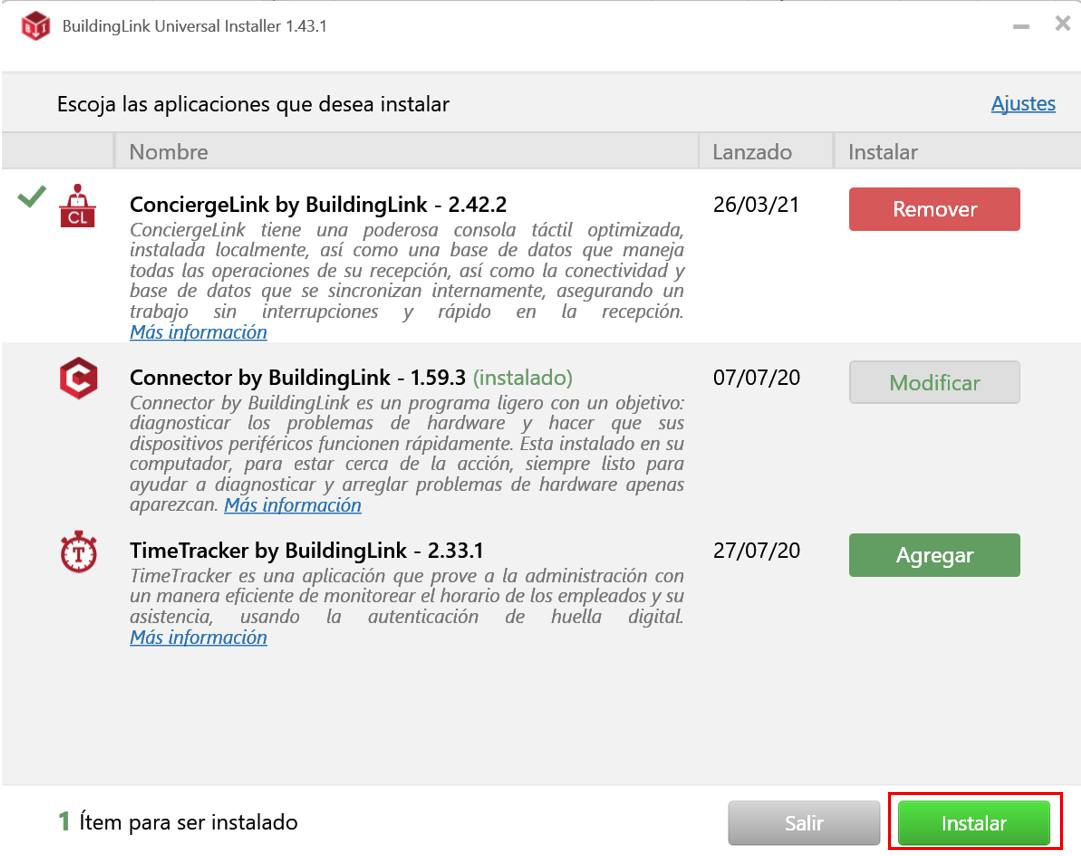Select the TimeTracker by BuildingLink - 2.33.1 title
Screen dimensions: 1081x856
pyautogui.click(x=307, y=551)
